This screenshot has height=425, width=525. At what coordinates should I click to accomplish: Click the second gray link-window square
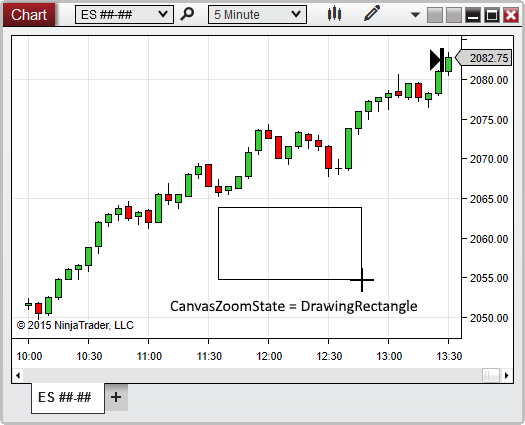coord(454,15)
